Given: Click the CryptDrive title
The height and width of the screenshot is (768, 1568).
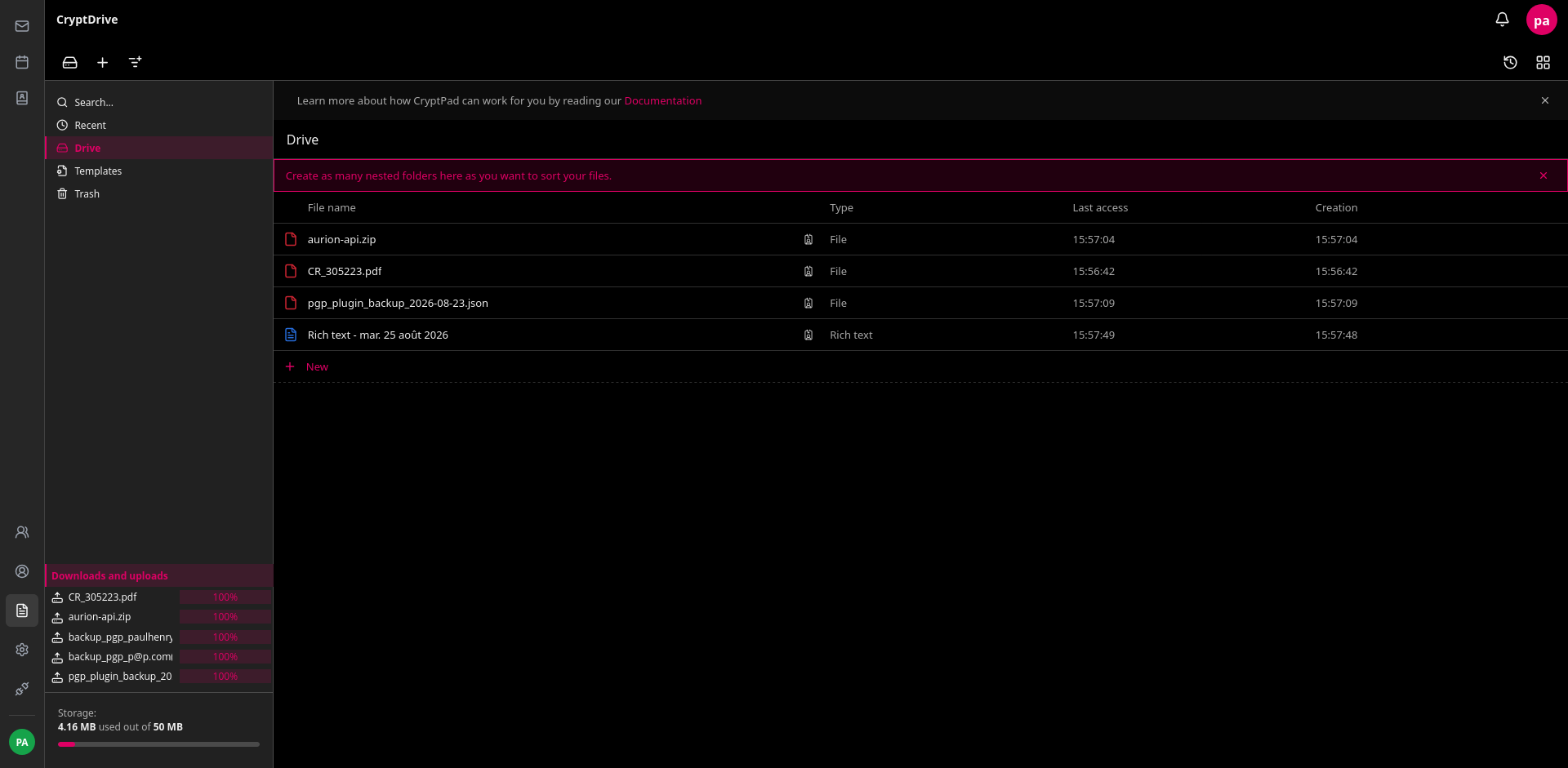Looking at the screenshot, I should point(87,20).
